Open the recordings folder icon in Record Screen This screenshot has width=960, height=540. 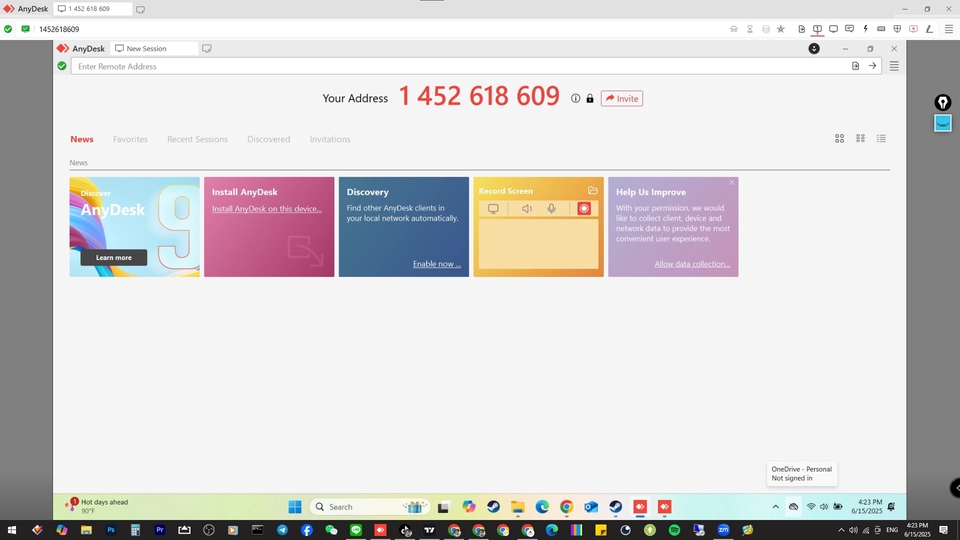click(593, 190)
